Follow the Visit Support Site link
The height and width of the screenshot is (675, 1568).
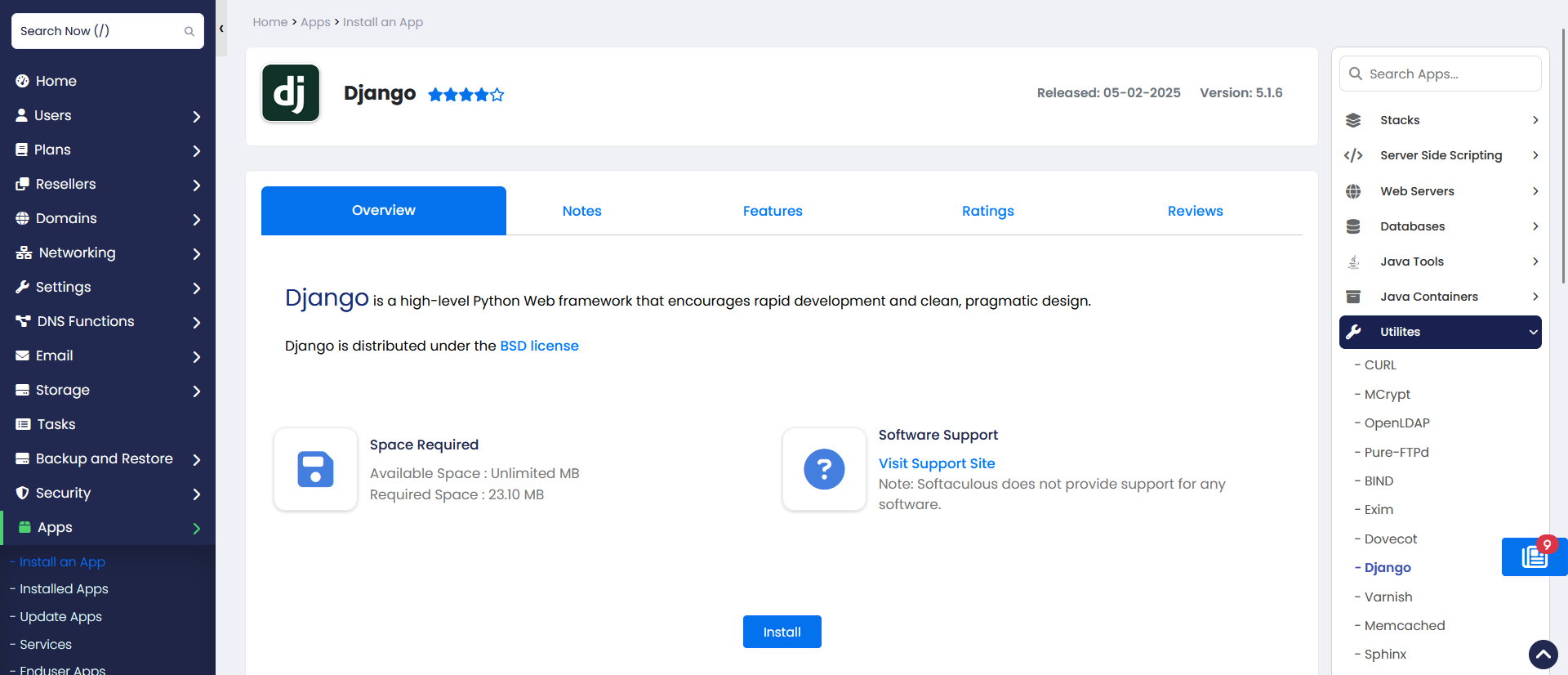[937, 463]
